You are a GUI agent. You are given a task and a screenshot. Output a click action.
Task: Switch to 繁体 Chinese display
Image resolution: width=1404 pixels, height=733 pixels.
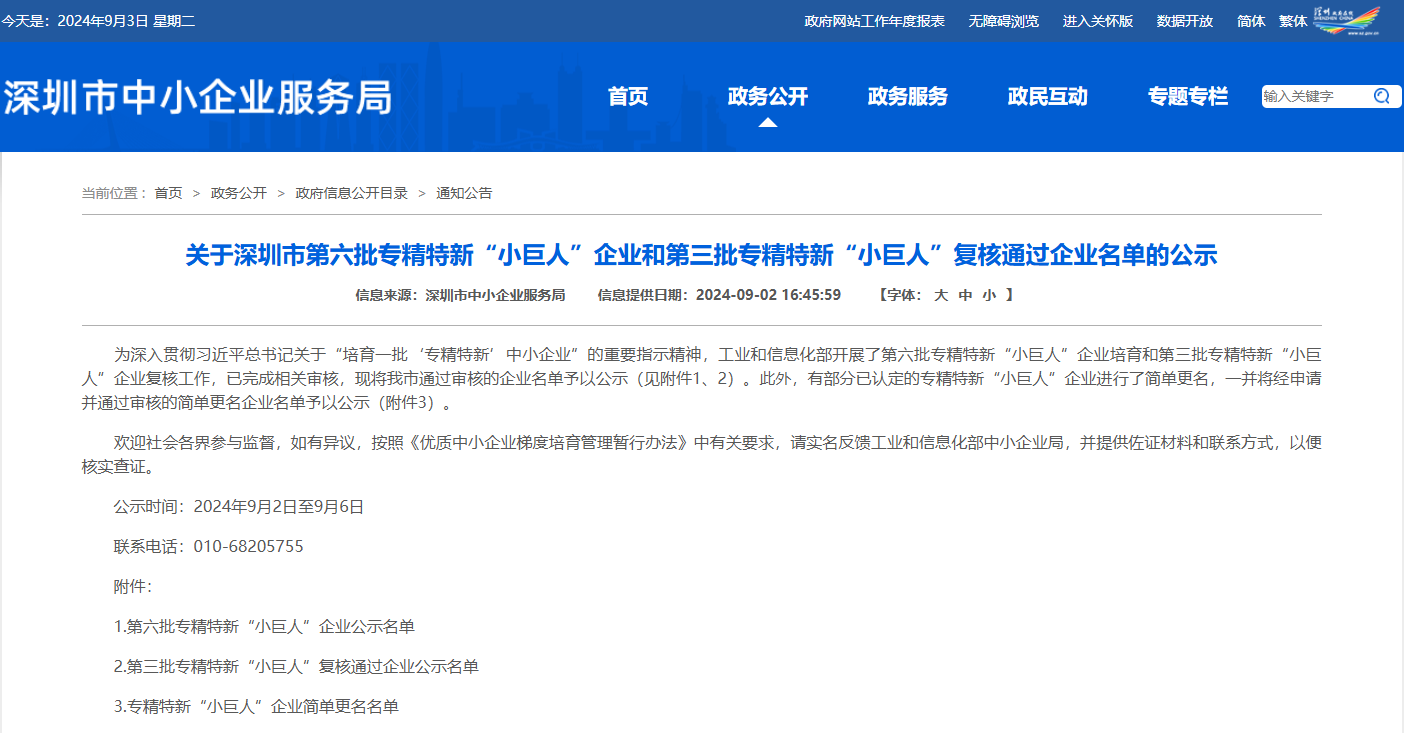click(1293, 21)
